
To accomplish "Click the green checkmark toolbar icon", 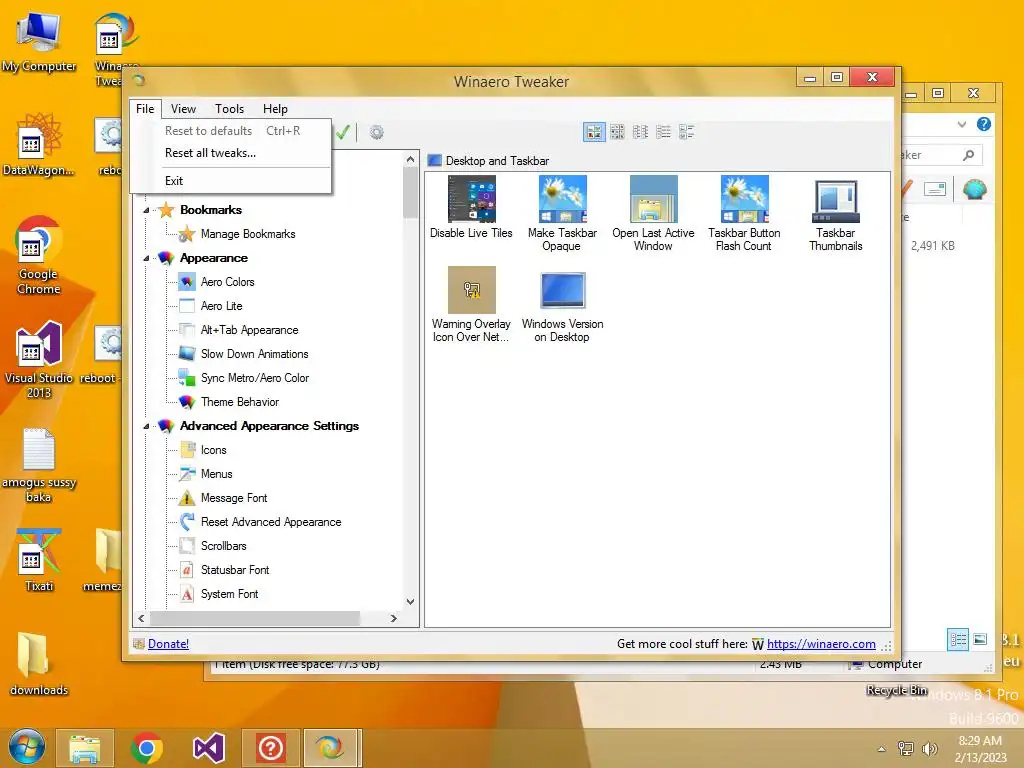I will point(343,133).
